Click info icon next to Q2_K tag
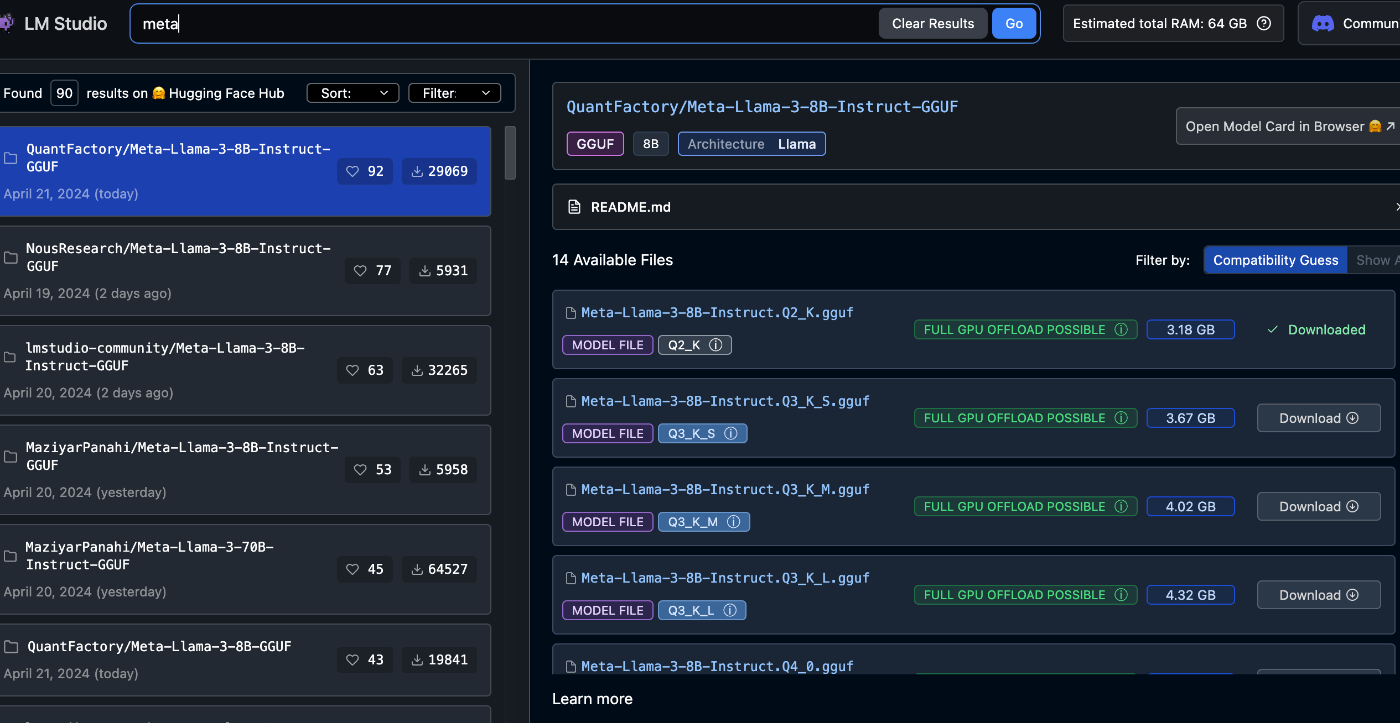The width and height of the screenshot is (1400, 723). coord(716,345)
